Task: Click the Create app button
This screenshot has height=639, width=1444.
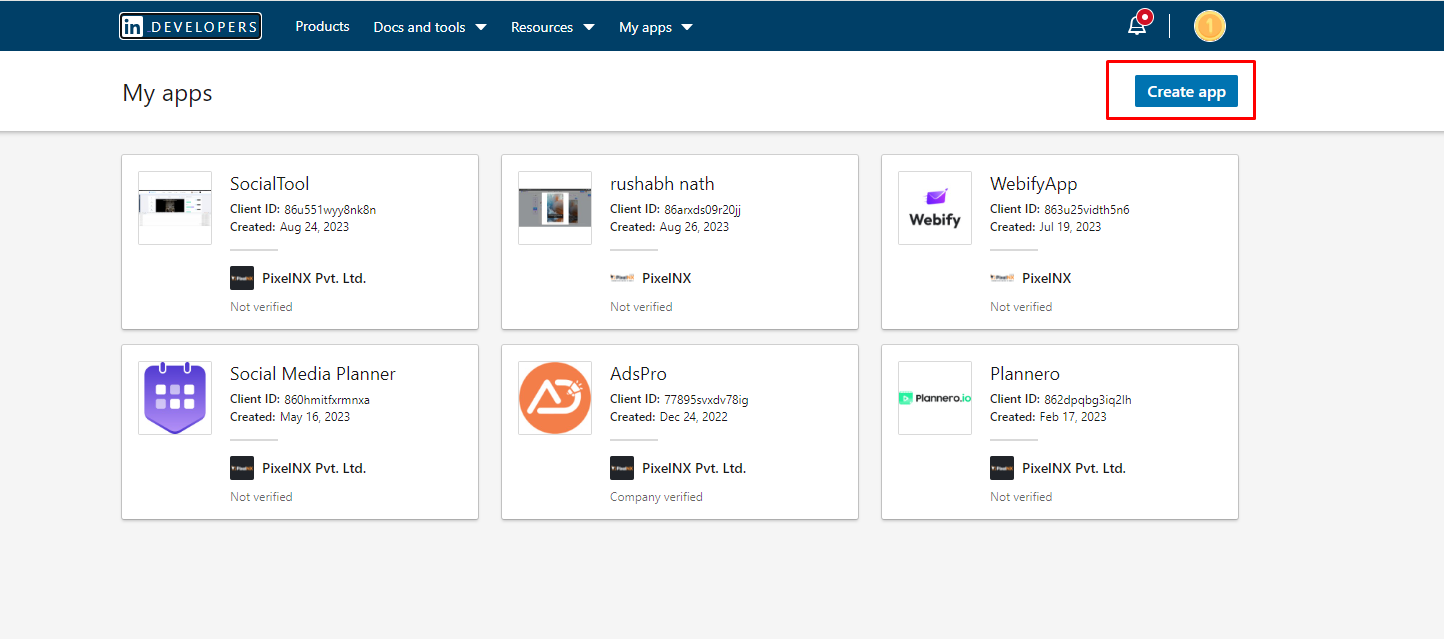Action: click(1185, 90)
